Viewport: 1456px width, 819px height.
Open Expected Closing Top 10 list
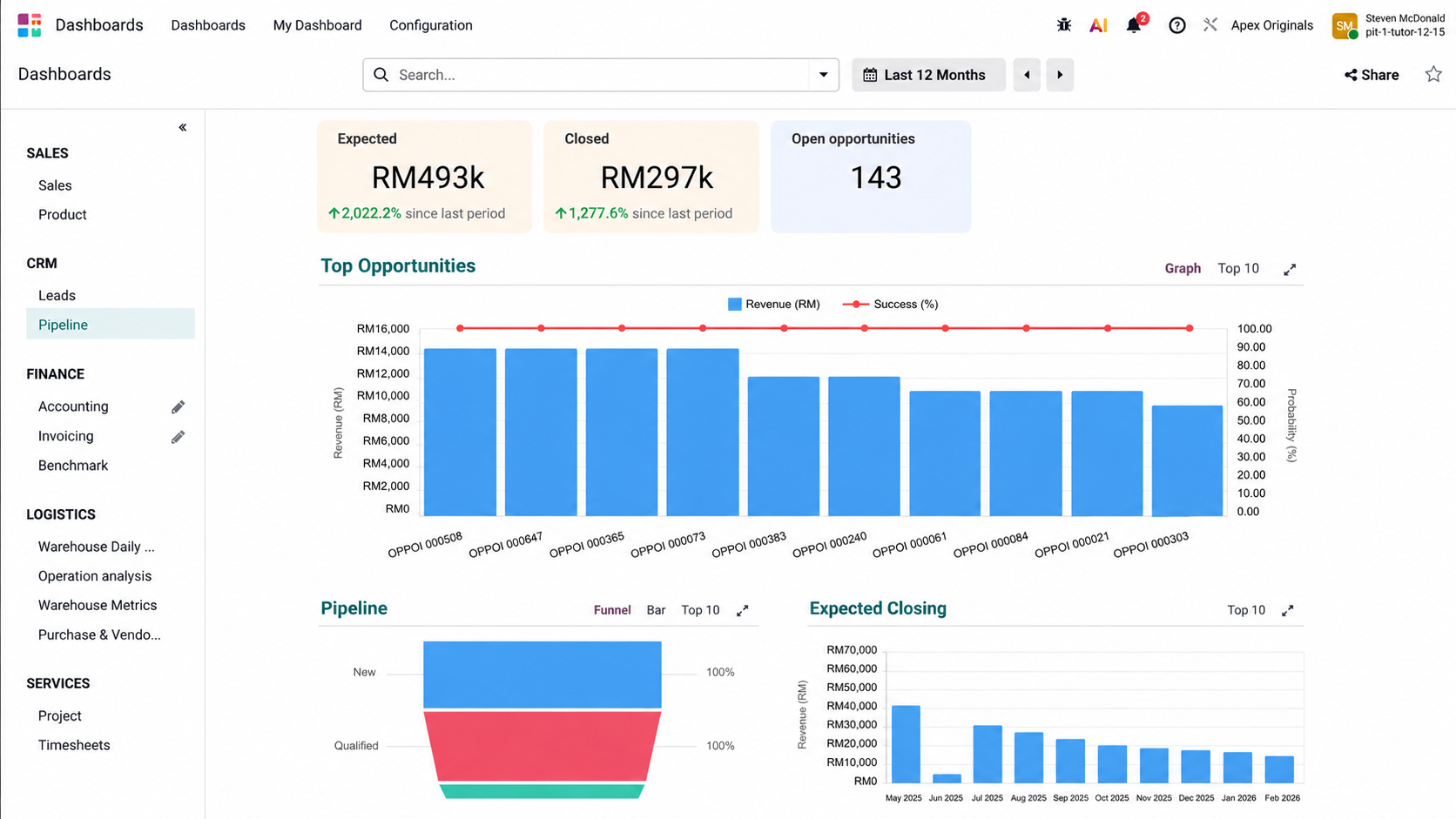point(1246,610)
